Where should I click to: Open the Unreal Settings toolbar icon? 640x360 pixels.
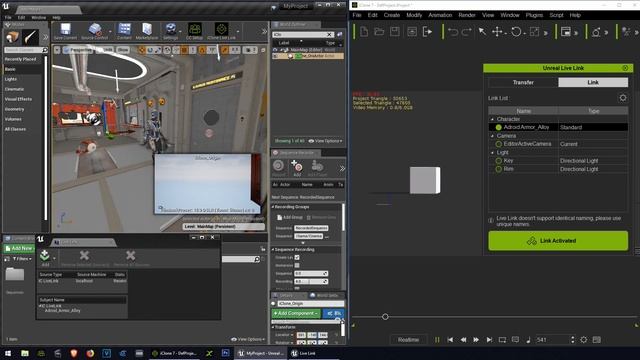[170, 31]
